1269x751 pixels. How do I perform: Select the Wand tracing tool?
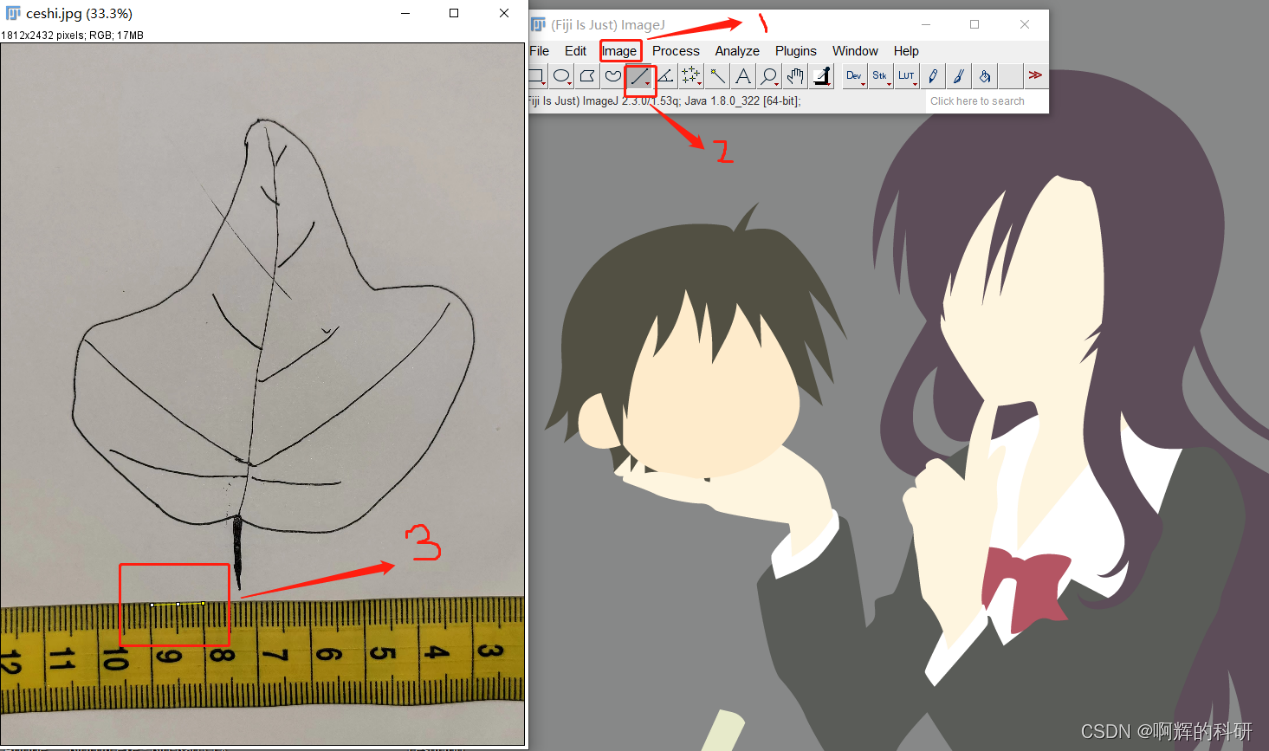[718, 76]
